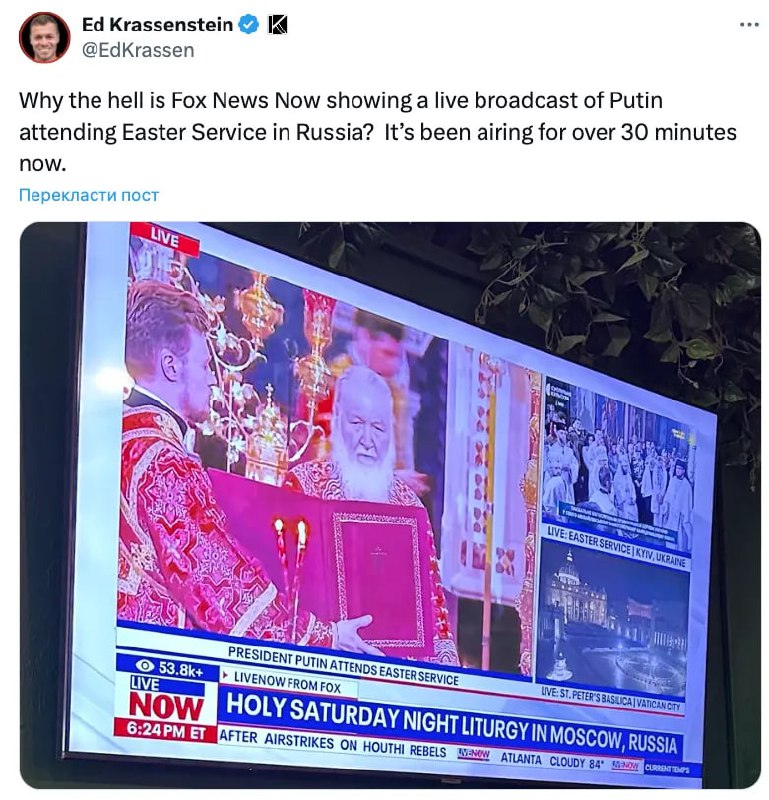Click the blue verified checkmark badge
The height and width of the screenshot is (800, 769).
tap(249, 24)
